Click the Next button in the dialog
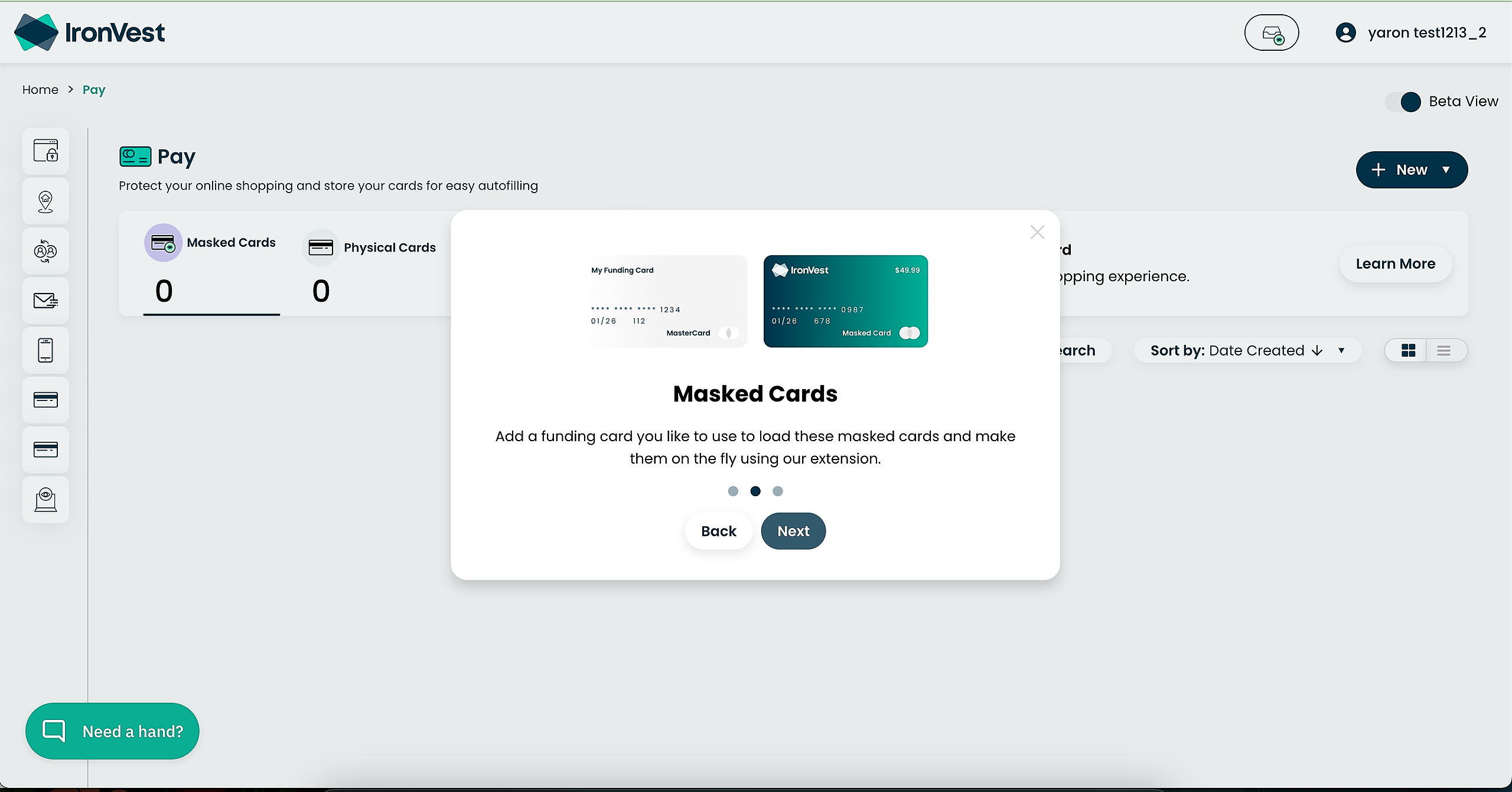The height and width of the screenshot is (792, 1512). coord(793,531)
